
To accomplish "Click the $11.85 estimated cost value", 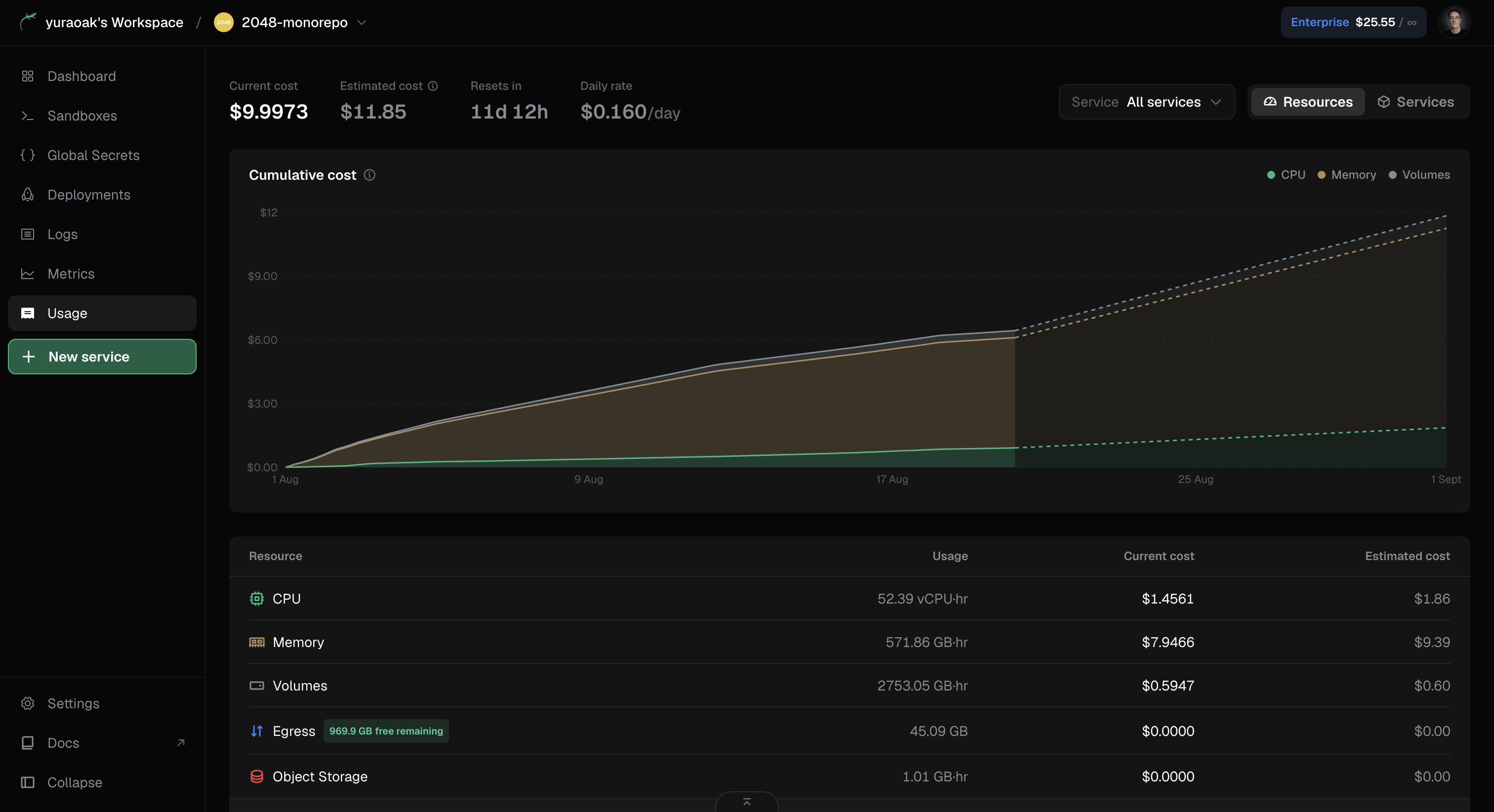I will point(373,111).
